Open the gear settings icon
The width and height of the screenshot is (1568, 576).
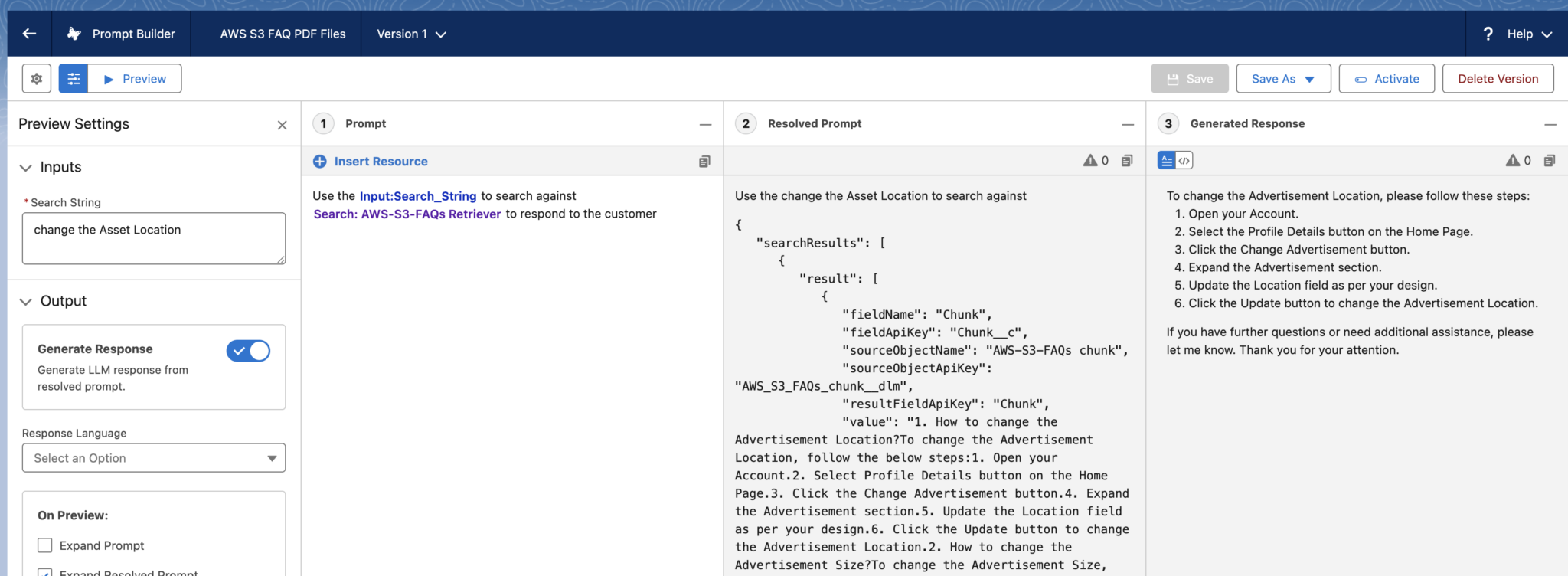37,79
